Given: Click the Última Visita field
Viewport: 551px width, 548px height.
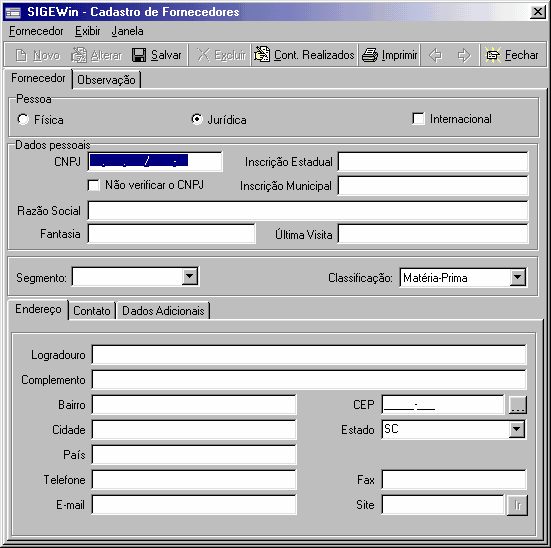Looking at the screenshot, I should click(433, 234).
